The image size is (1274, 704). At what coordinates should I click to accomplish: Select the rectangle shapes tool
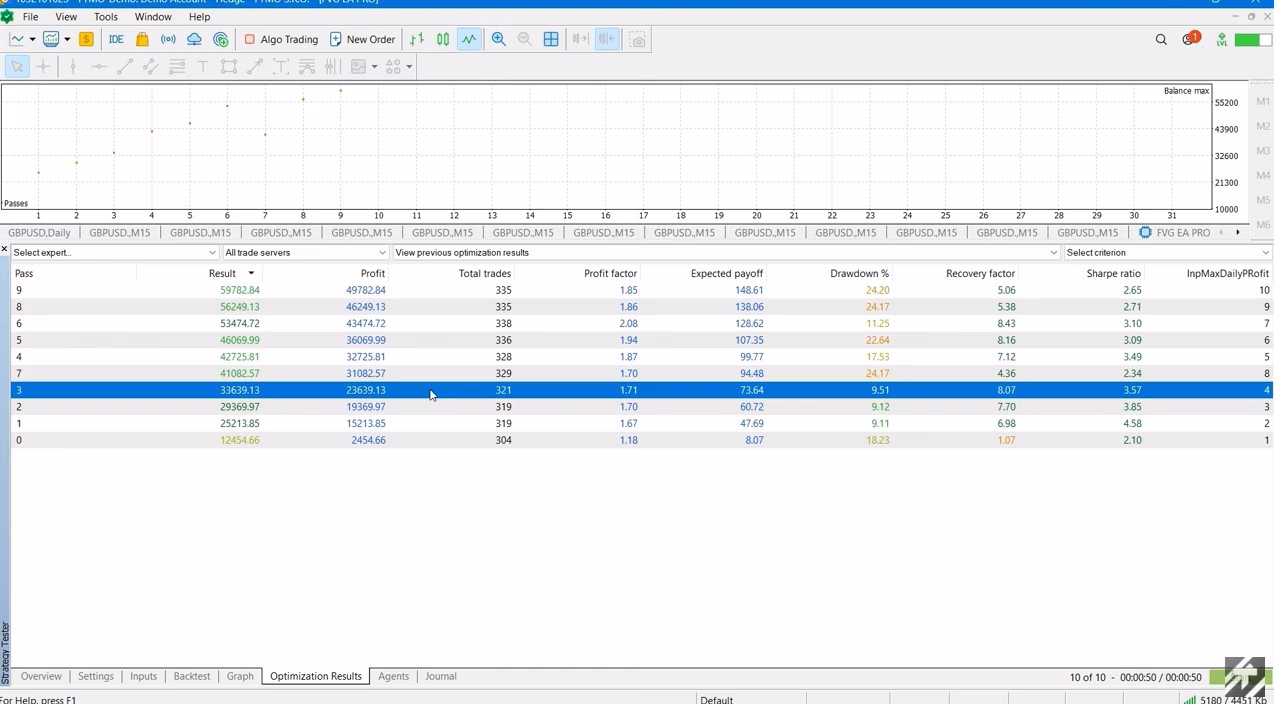click(x=229, y=66)
